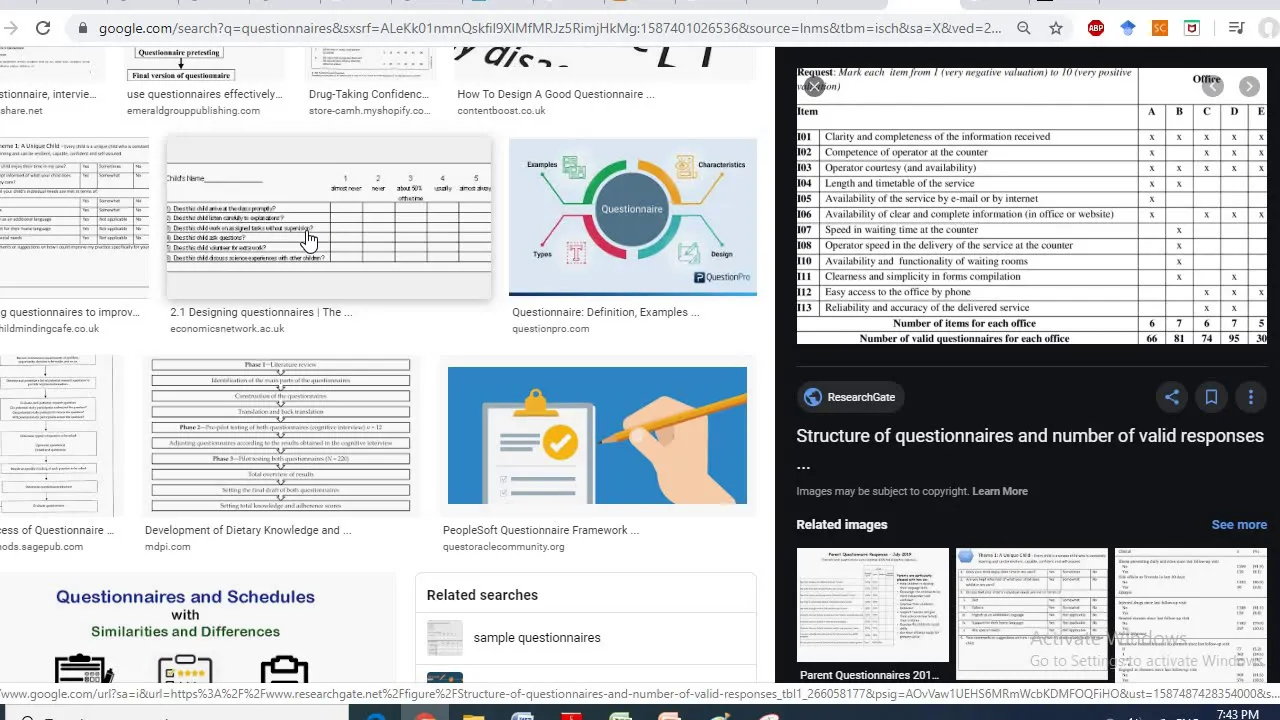Open the Development of Dietary Knowledge flowchart image
Screen dimensions: 1280x720
click(x=281, y=436)
